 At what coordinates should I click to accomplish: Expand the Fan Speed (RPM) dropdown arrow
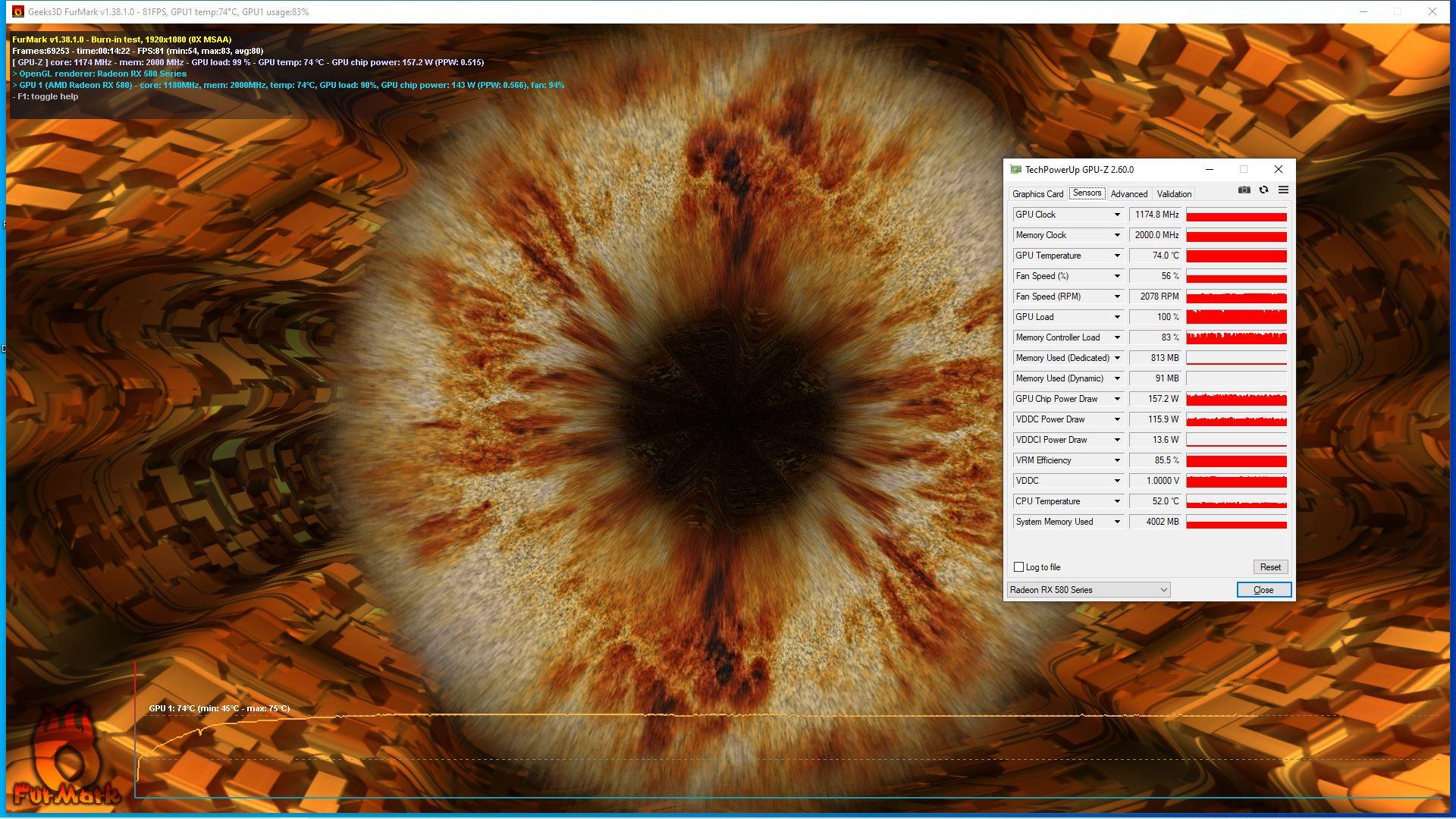point(1116,297)
